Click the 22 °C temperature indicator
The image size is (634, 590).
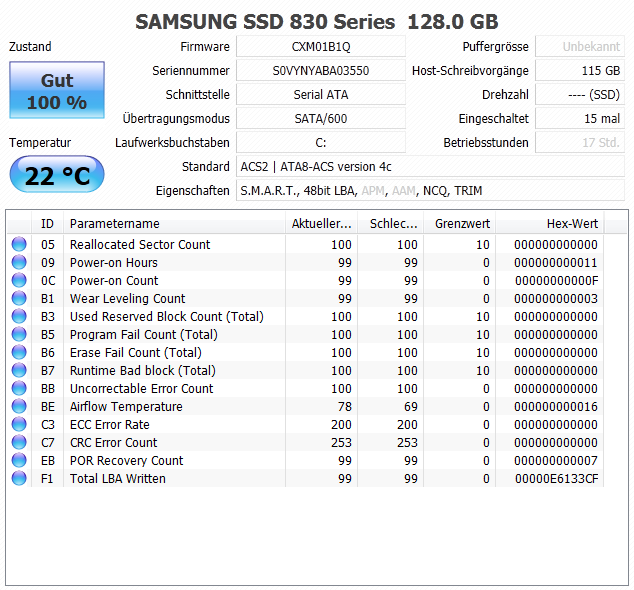point(57,174)
